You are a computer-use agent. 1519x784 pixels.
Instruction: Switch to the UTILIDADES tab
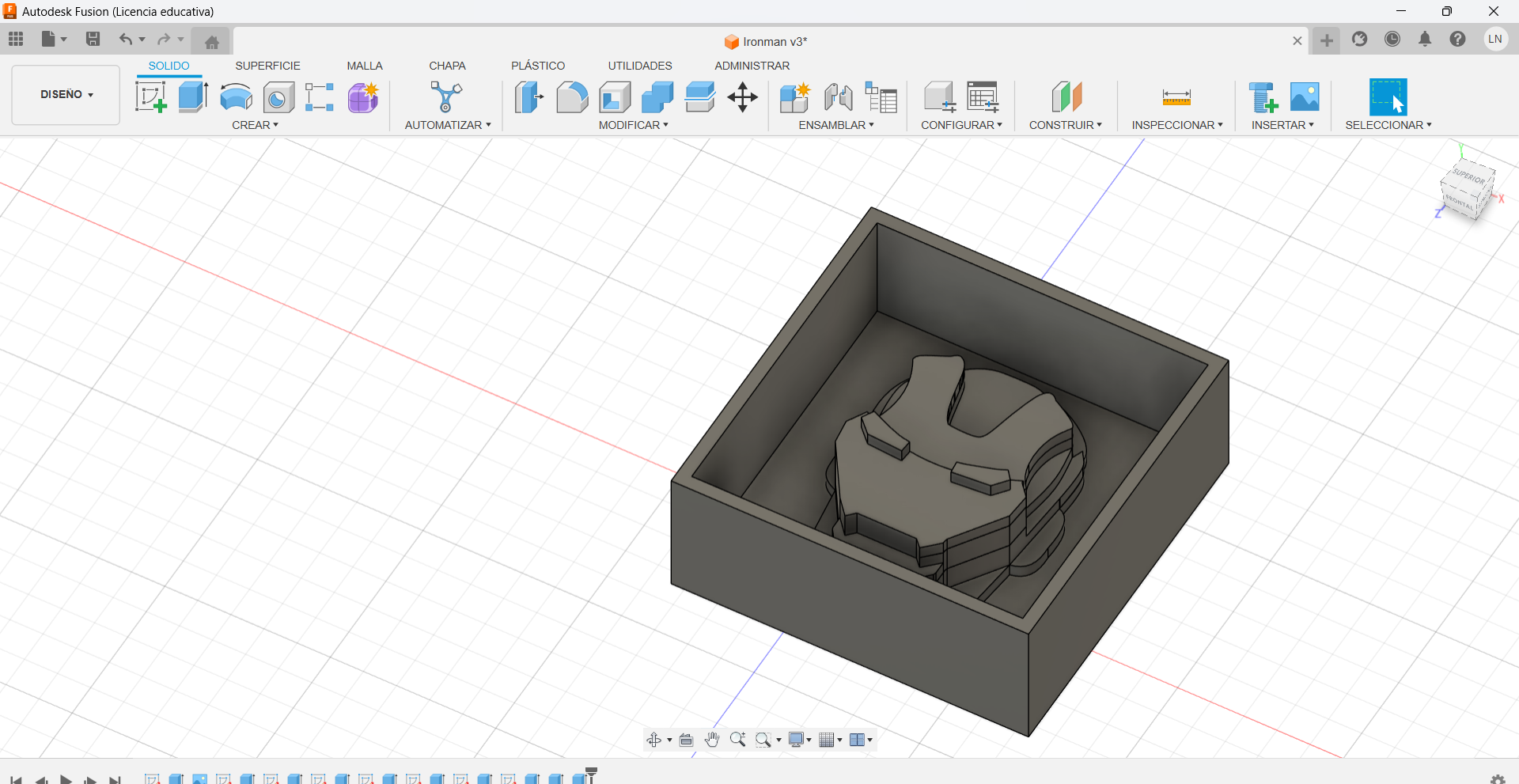pyautogui.click(x=640, y=66)
